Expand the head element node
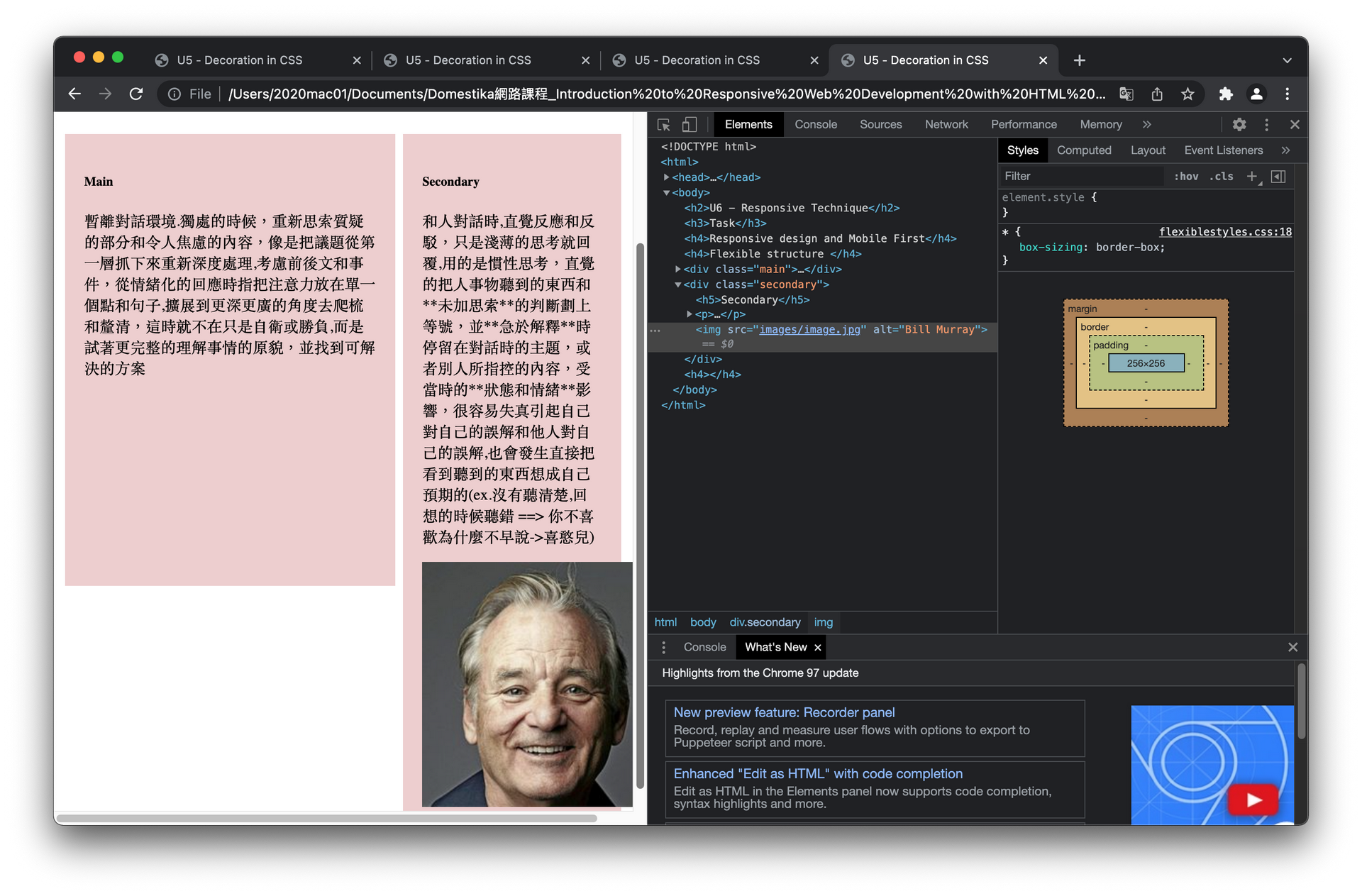The height and width of the screenshot is (896, 1362). point(666,177)
